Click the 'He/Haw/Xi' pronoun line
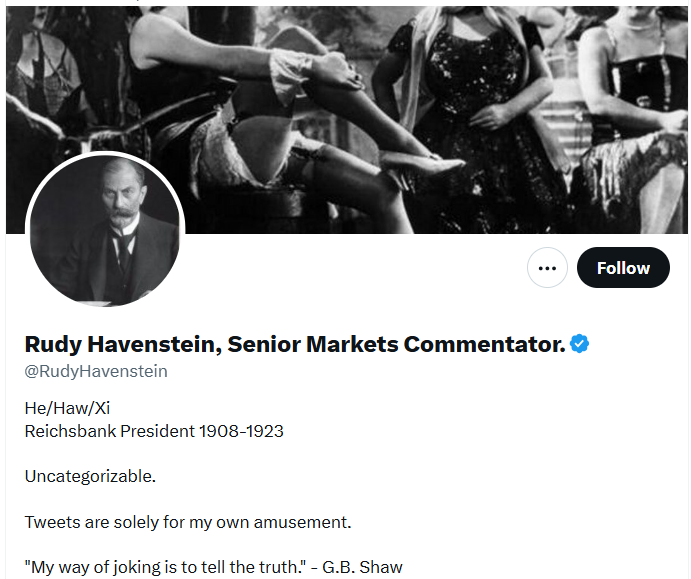This screenshot has height=579, width=691. [x=67, y=408]
